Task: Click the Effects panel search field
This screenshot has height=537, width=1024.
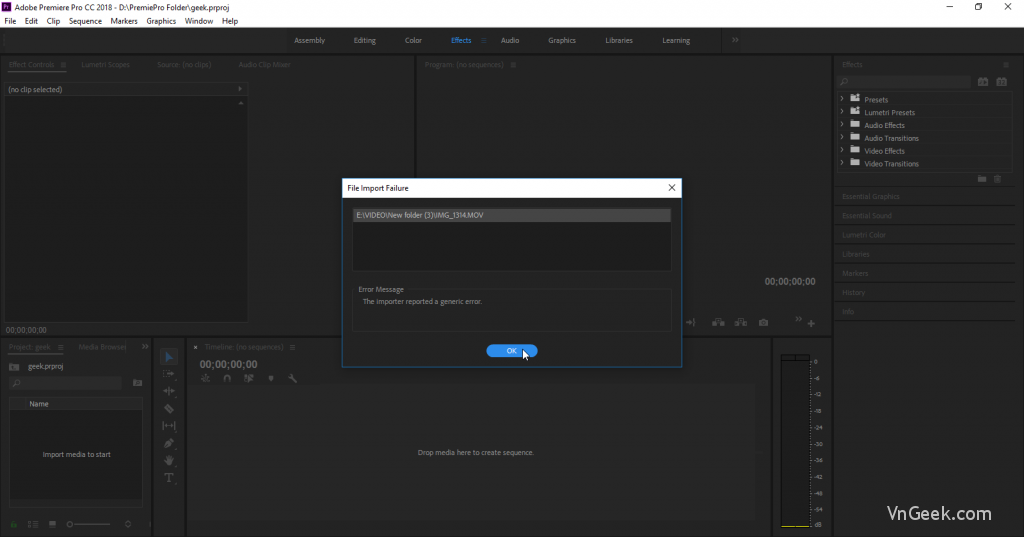Action: point(904,82)
